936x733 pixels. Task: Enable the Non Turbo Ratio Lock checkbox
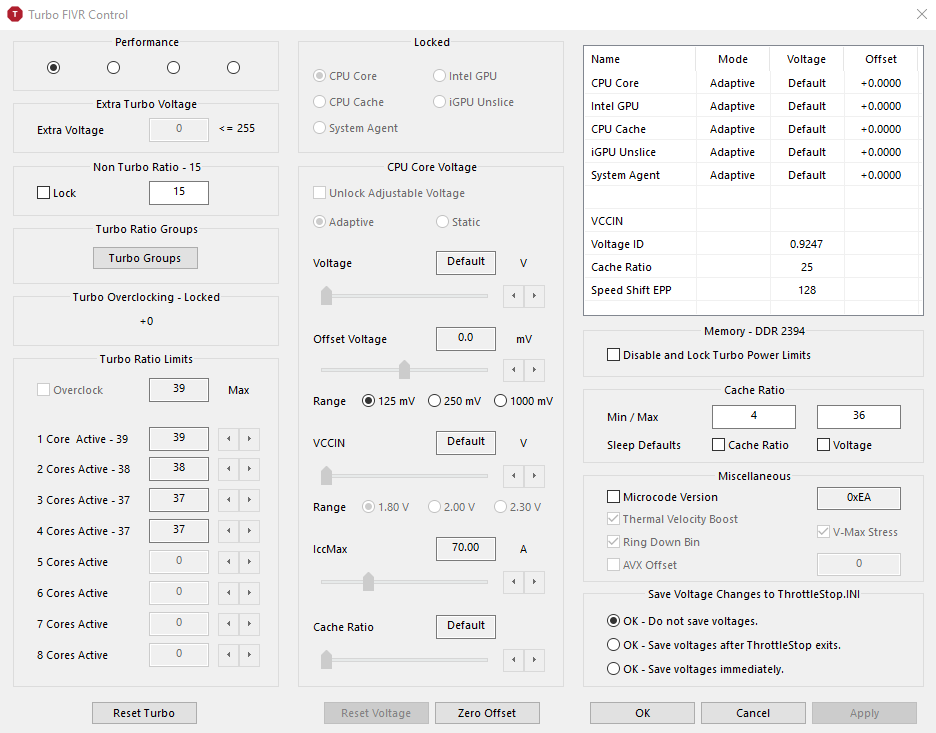[x=43, y=193]
